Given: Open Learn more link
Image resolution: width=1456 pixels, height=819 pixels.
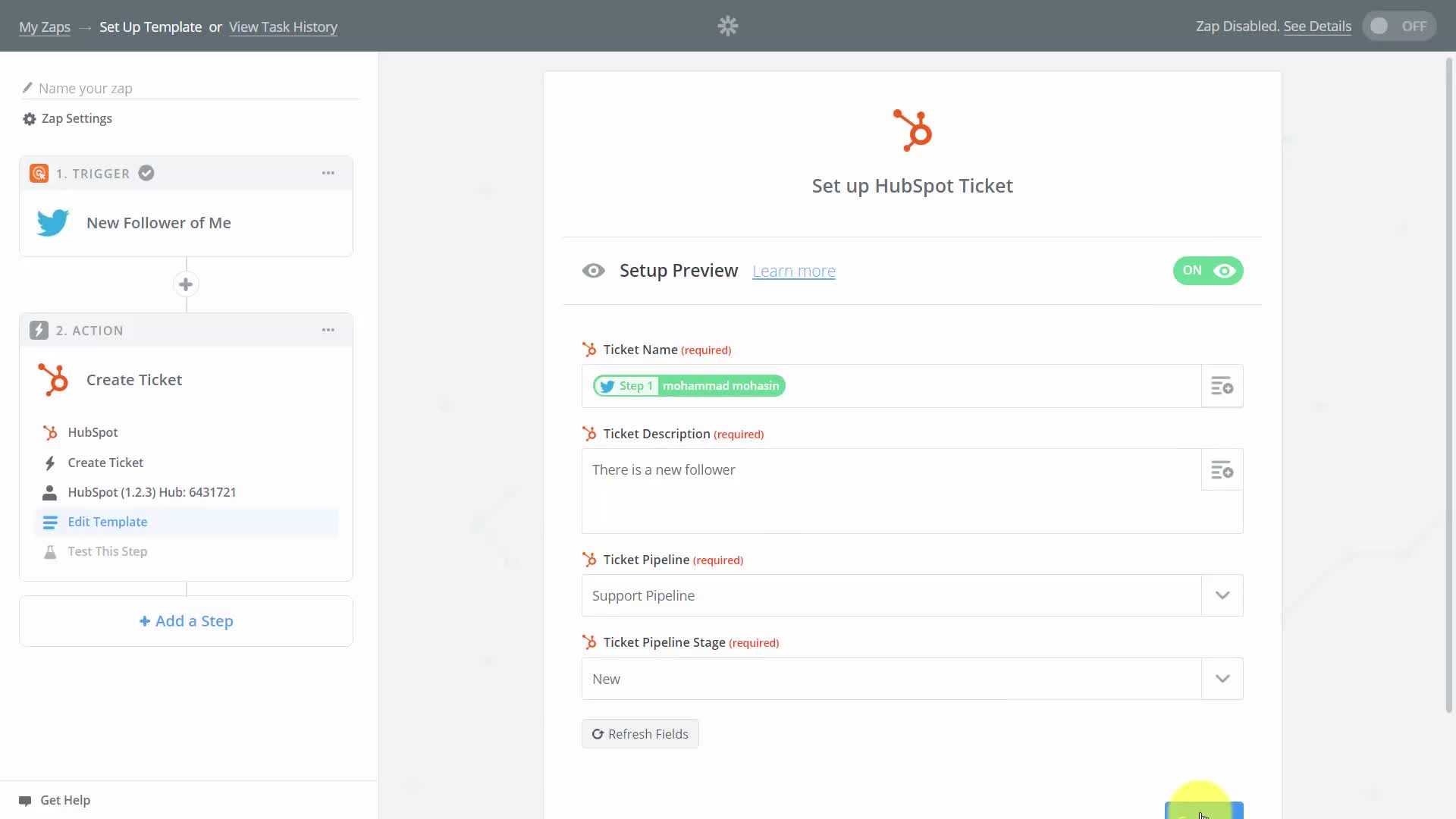Looking at the screenshot, I should pyautogui.click(x=793, y=271).
